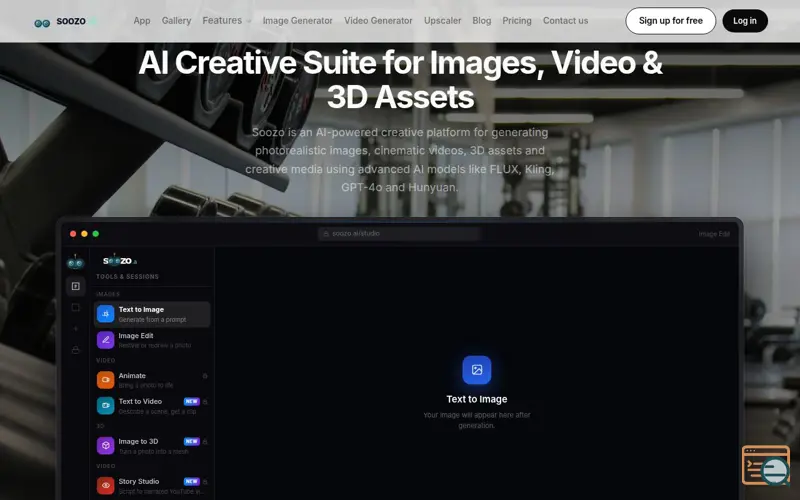The height and width of the screenshot is (500, 800).
Task: Click the TOOLS & SESSIONS heading
Action: [128, 277]
